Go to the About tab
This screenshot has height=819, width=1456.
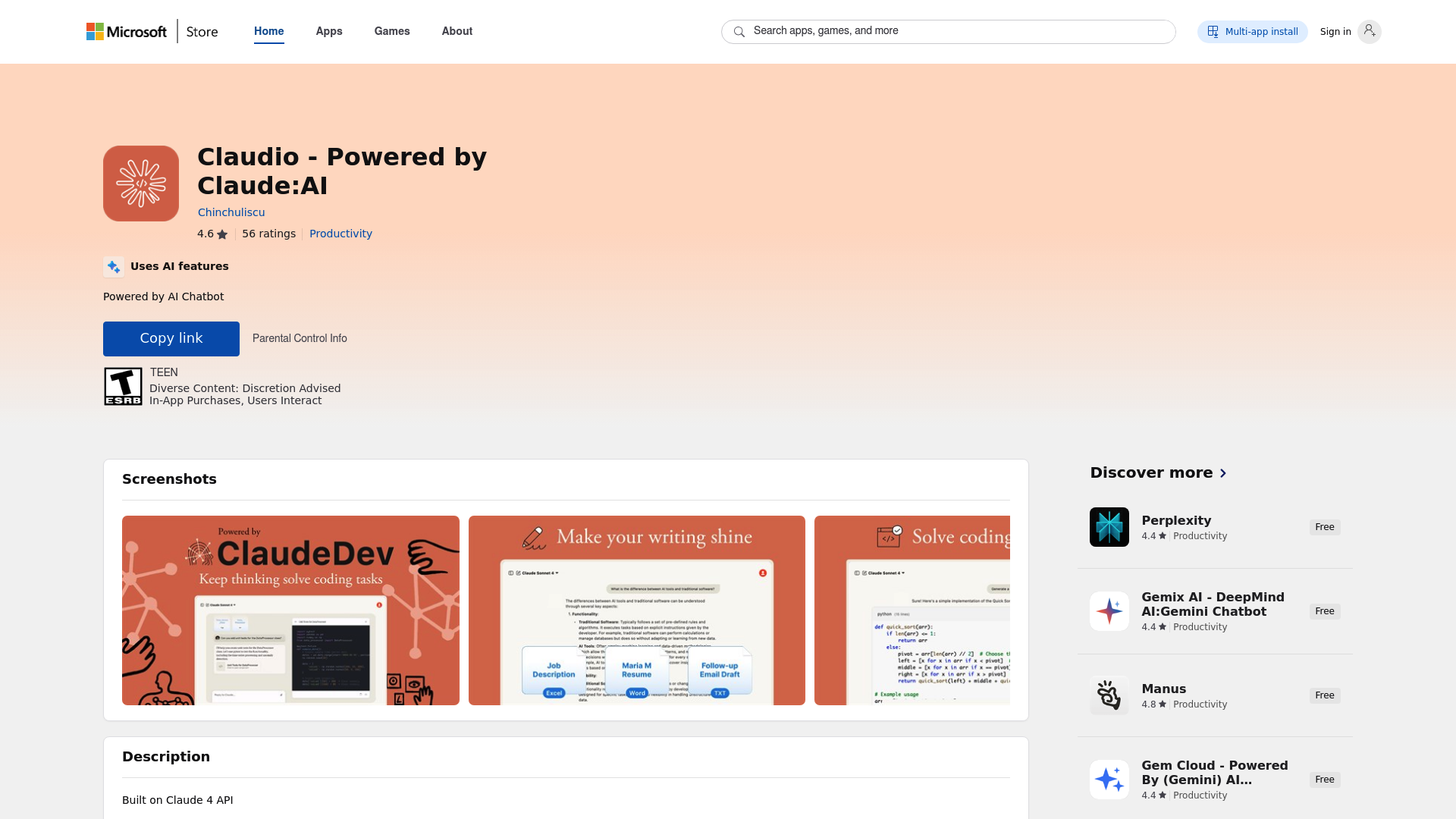tap(457, 31)
